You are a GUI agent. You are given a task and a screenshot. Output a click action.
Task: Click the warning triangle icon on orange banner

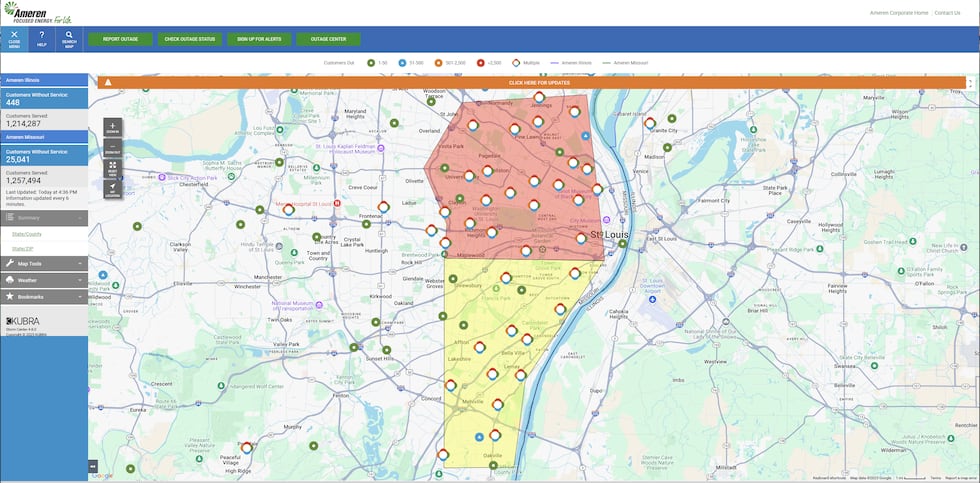pos(108,82)
